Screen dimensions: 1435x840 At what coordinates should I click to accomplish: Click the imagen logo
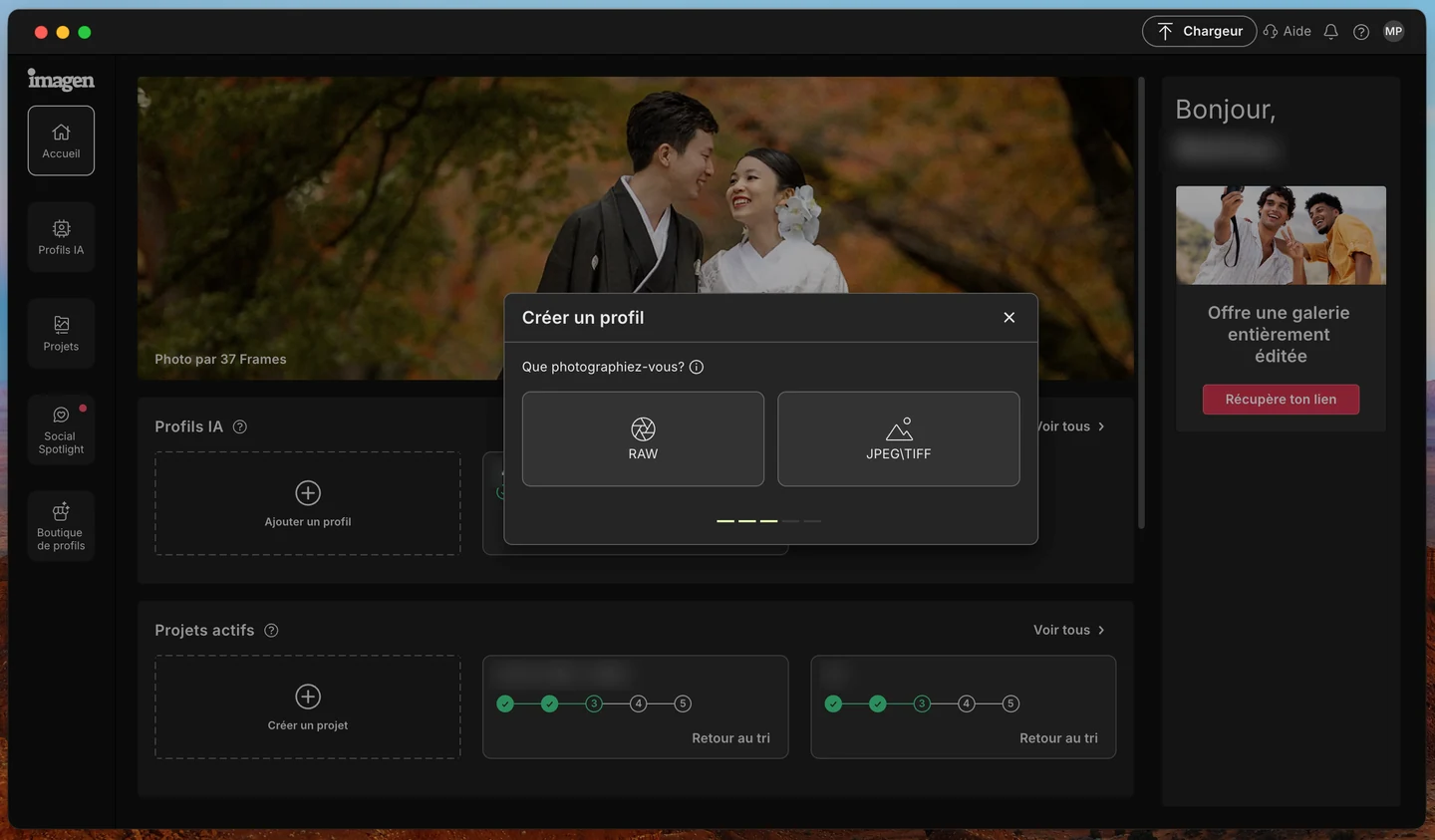61,80
